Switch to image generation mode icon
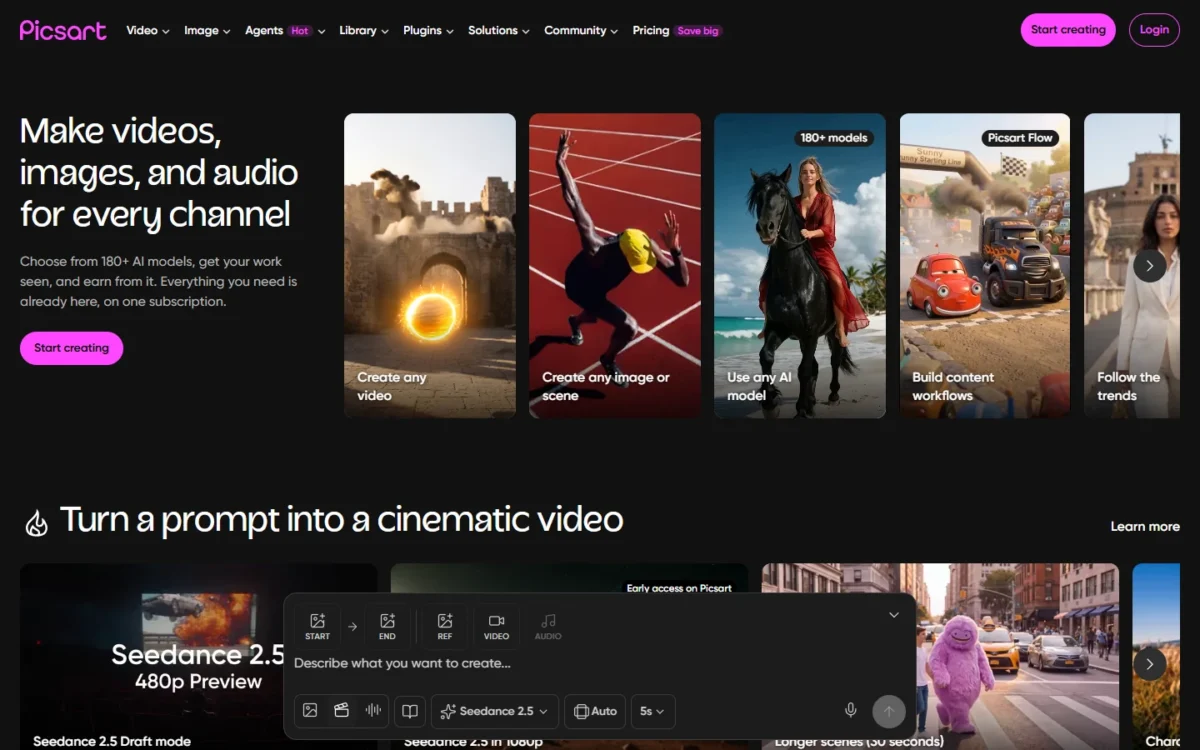 [310, 711]
